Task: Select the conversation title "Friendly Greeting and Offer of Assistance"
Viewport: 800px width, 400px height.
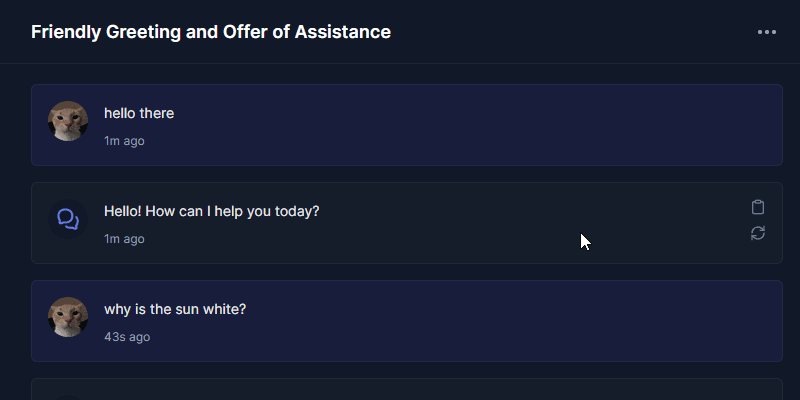Action: click(211, 32)
